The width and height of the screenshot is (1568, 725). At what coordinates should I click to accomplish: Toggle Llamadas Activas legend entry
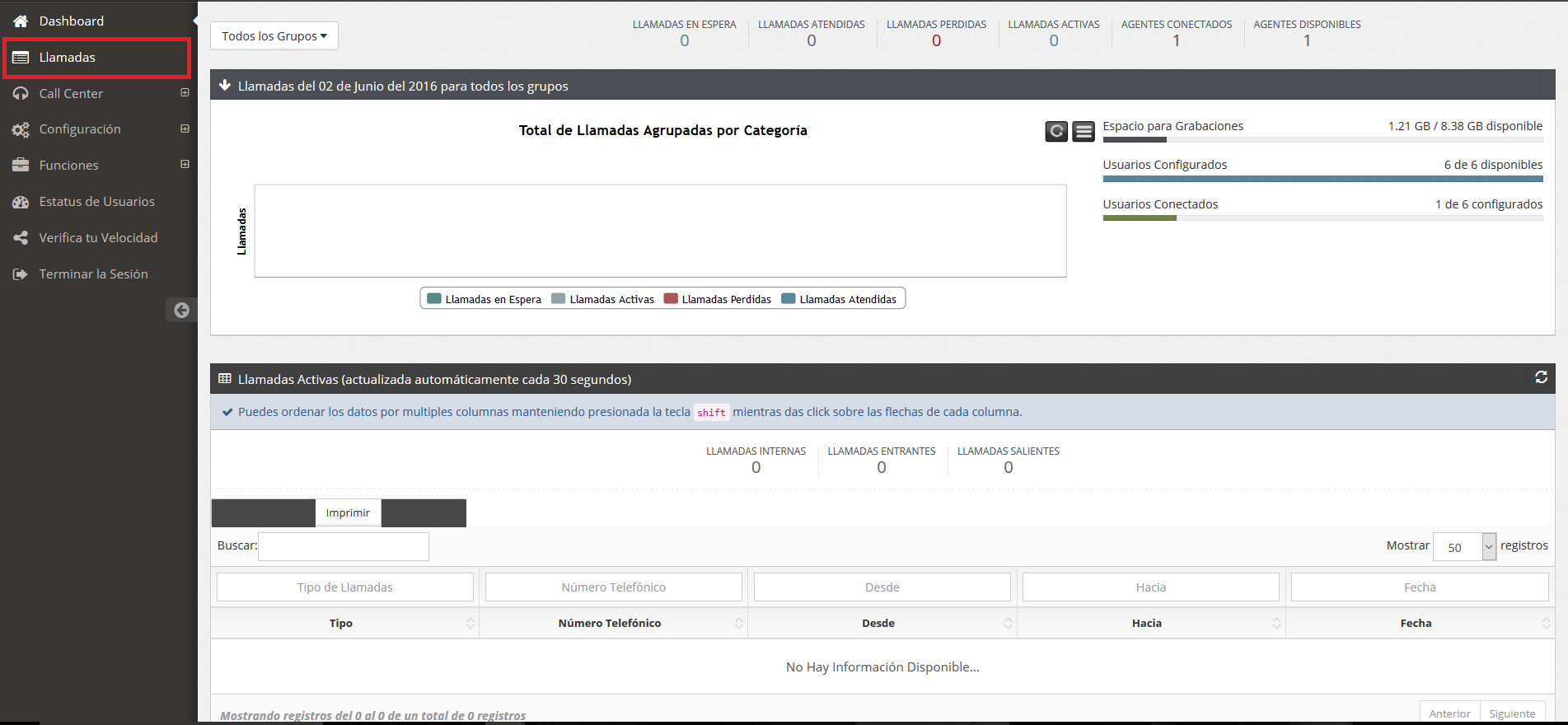coord(602,299)
